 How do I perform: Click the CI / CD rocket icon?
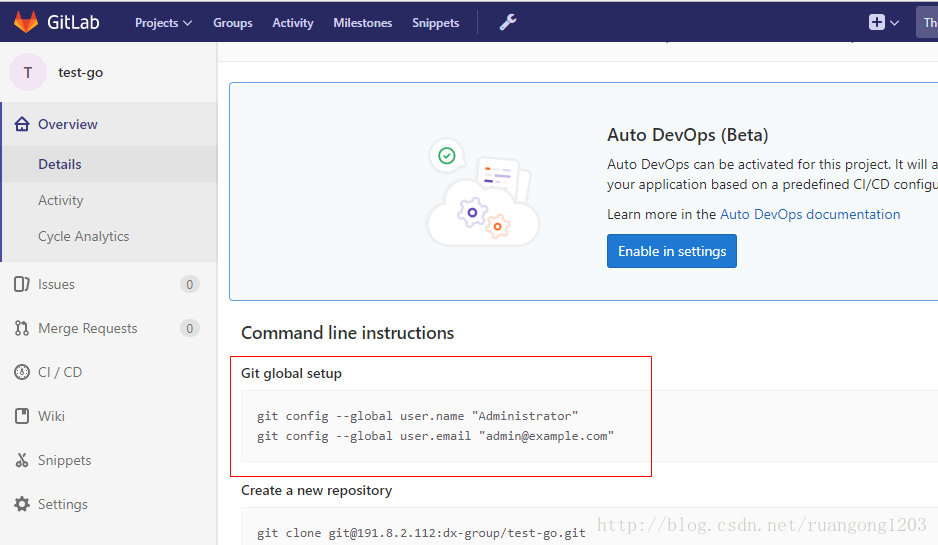click(x=22, y=372)
